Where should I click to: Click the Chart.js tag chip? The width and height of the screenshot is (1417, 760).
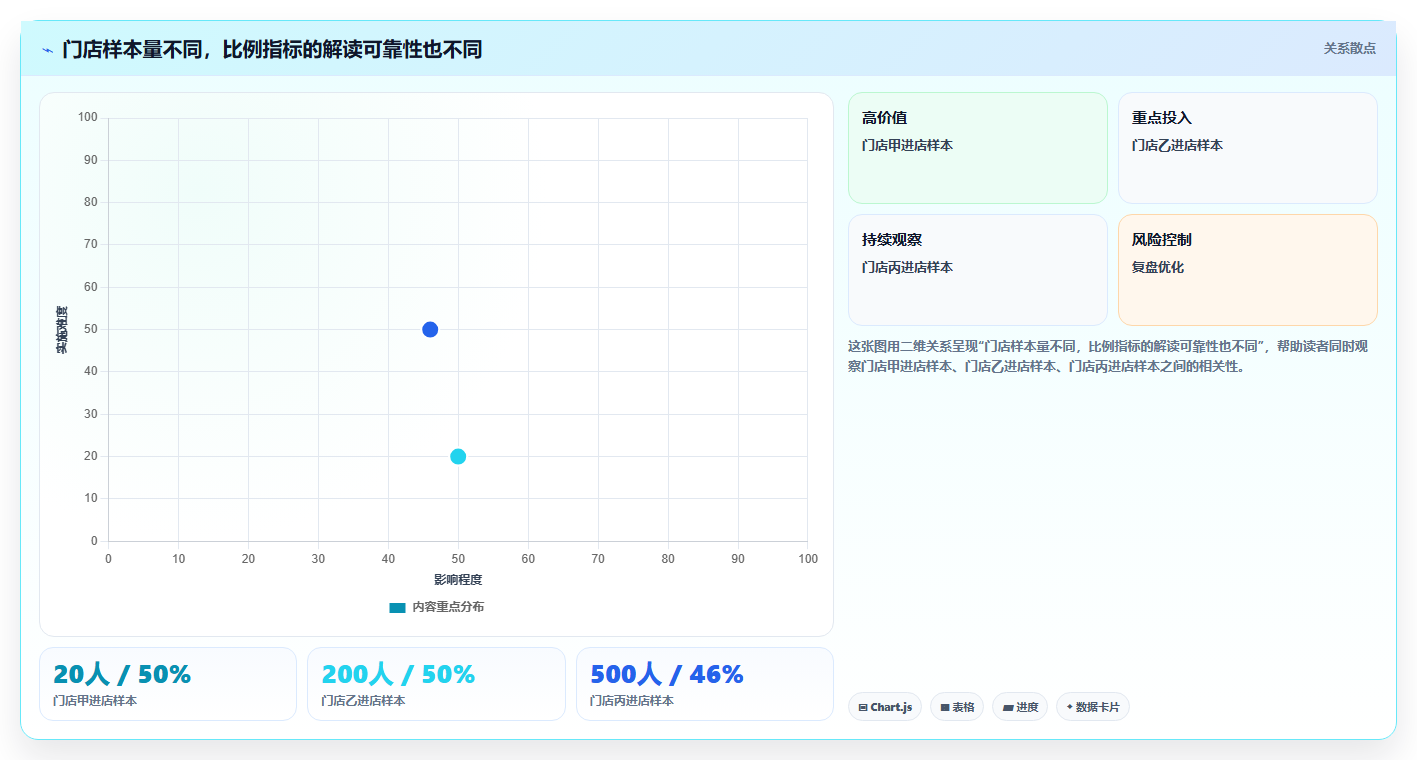(885, 707)
